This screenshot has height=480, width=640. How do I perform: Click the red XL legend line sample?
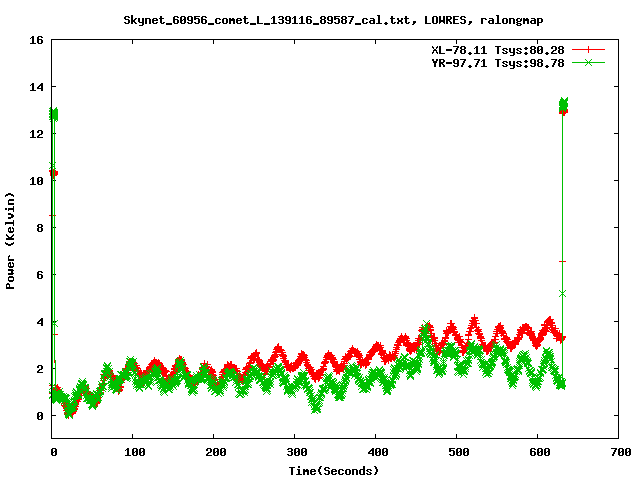pos(589,49)
